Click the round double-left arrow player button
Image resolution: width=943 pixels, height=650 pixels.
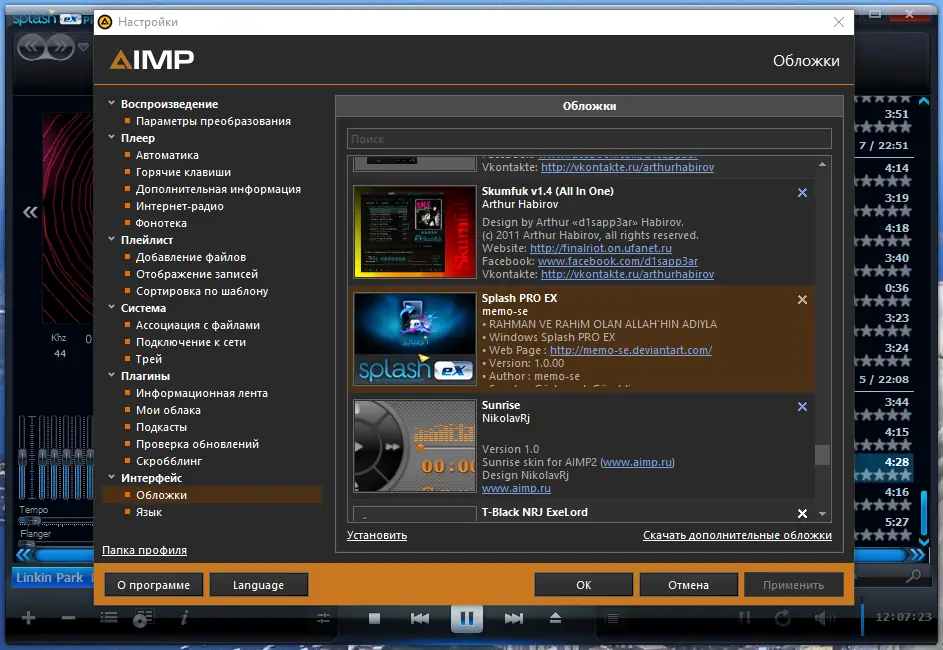31,46
